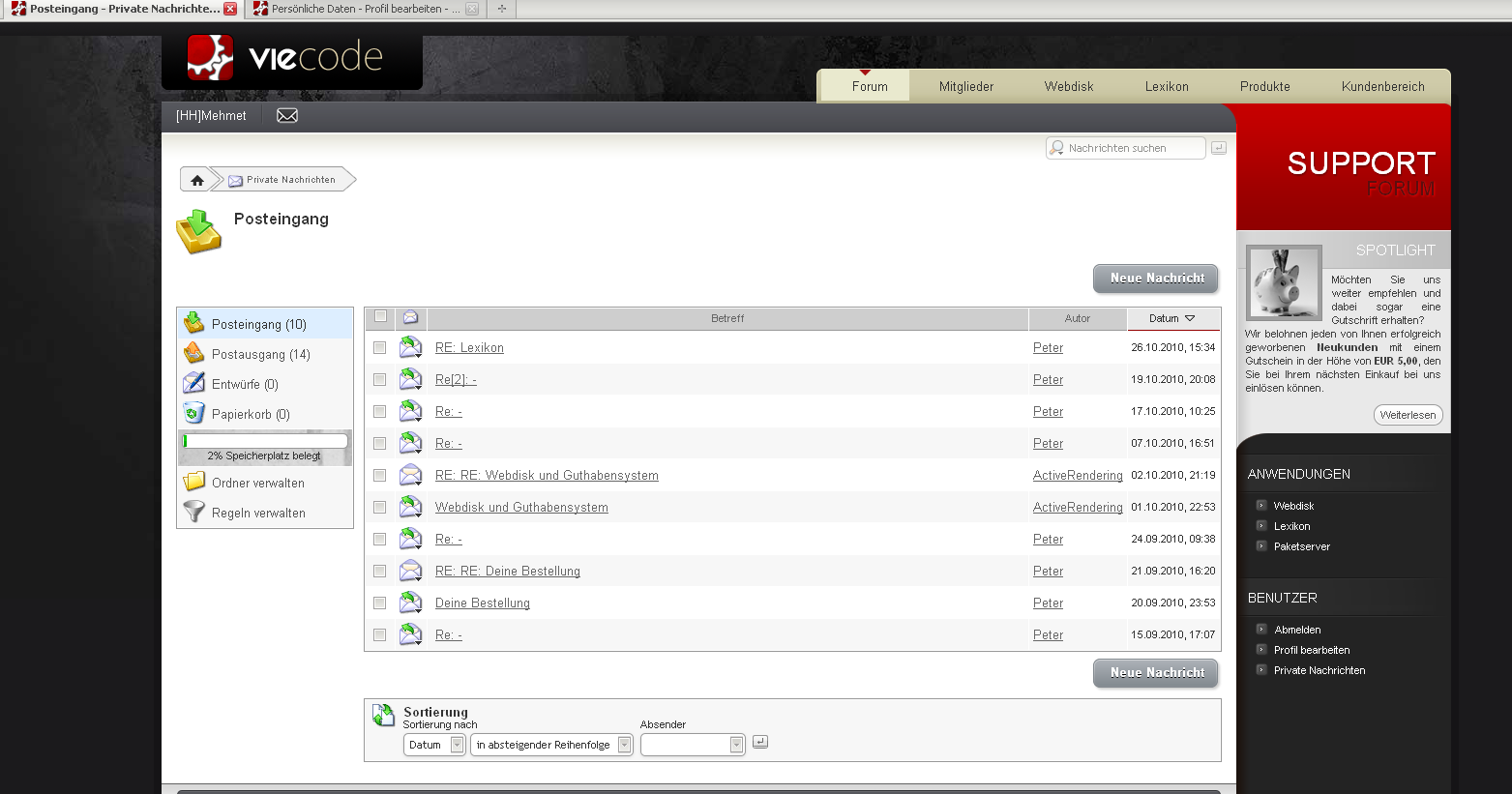Image resolution: width=1512 pixels, height=794 pixels.
Task: Click the Entwürfe drafts pencil icon
Action: [x=194, y=383]
